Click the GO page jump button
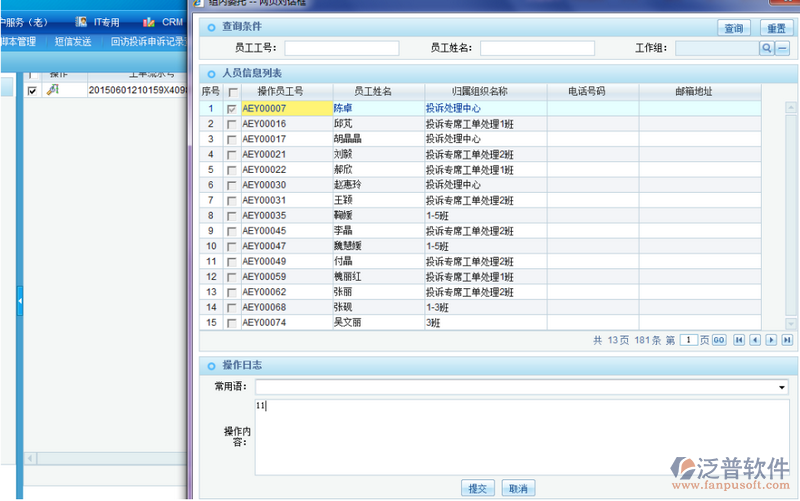The width and height of the screenshot is (800, 501). (x=719, y=340)
